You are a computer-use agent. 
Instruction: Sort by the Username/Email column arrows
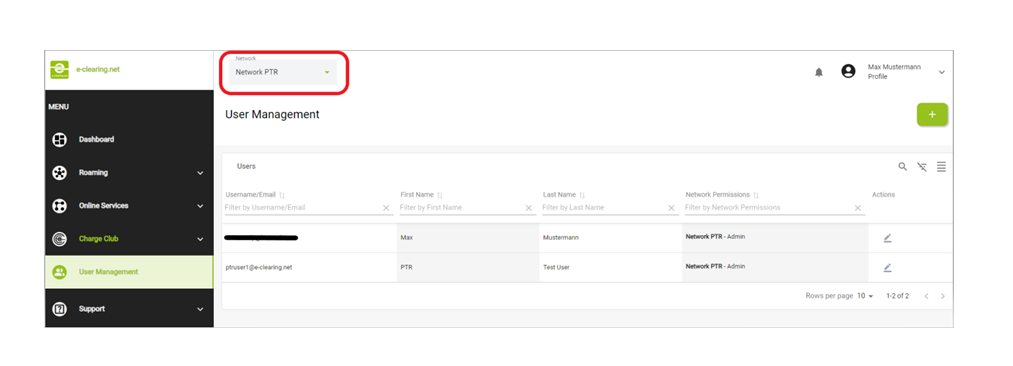(282, 195)
